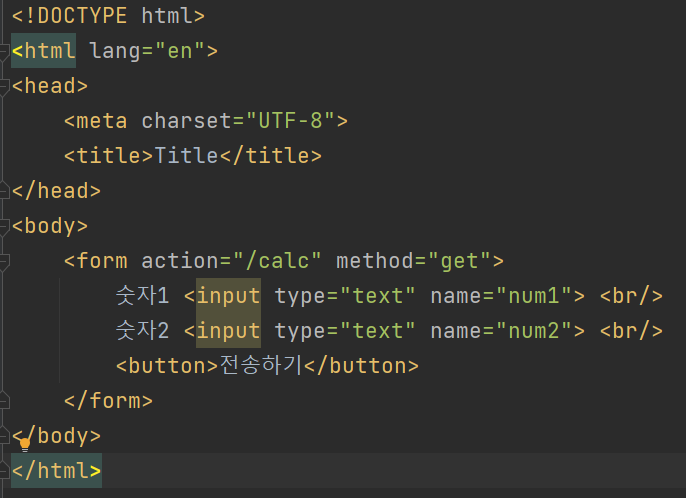Click the highlighted closing html tag
Screen dimensions: 686x498
pos(56,471)
